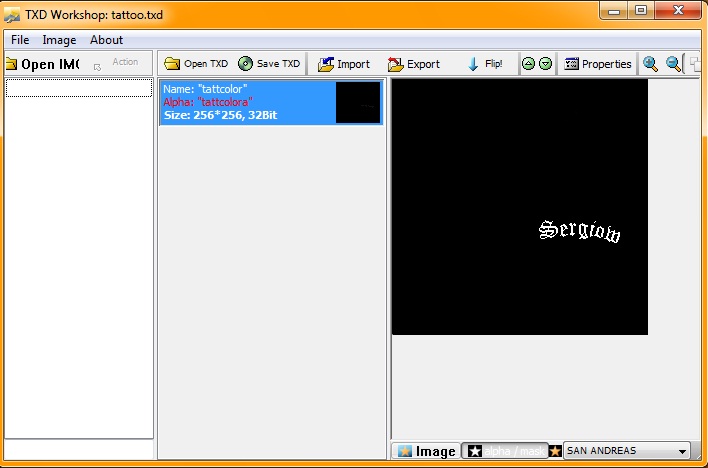Zoom out with magnifier minus icon
Image resolution: width=708 pixels, height=468 pixels.
673,64
